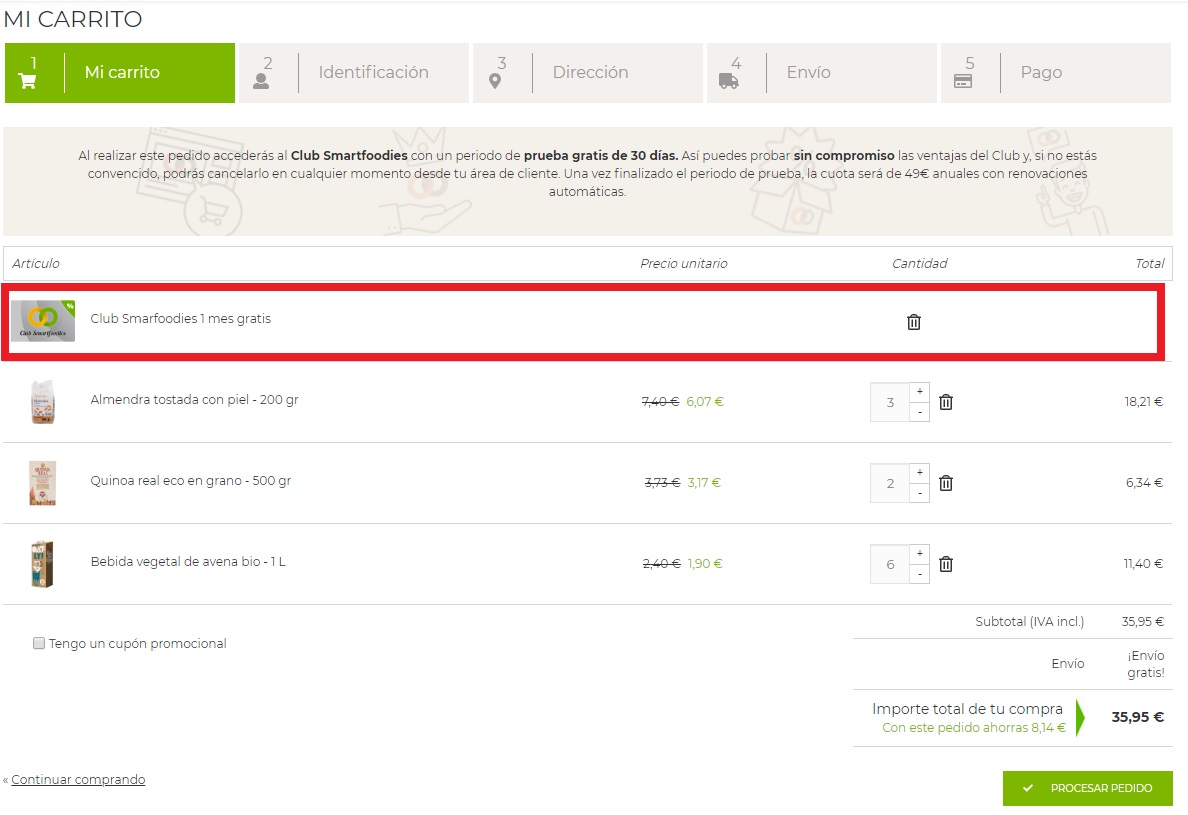Click the Importe total de tu compra label

(967, 708)
